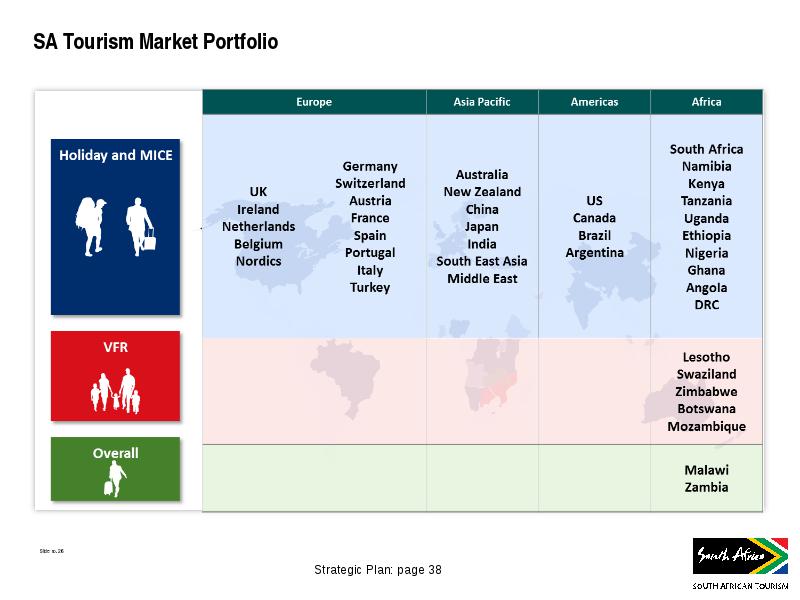
Task: Select the Americas column header
Action: coord(594,102)
